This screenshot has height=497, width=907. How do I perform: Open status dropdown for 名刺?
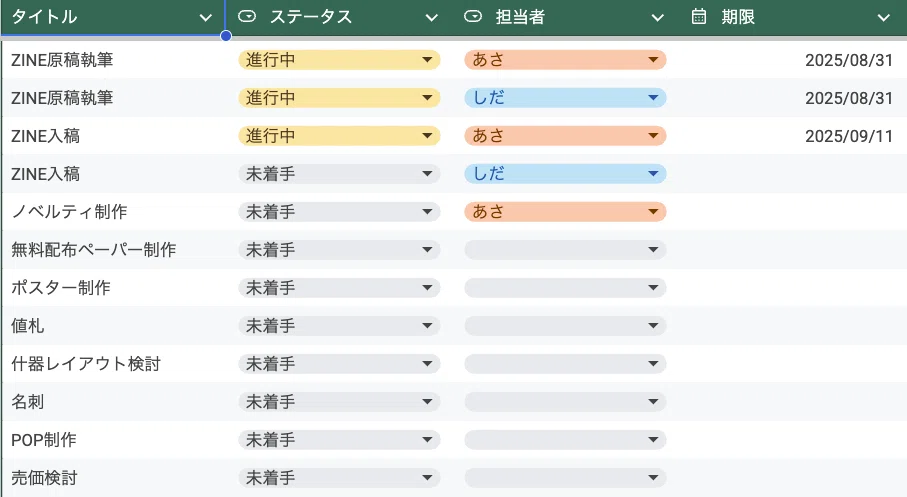[x=339, y=402]
